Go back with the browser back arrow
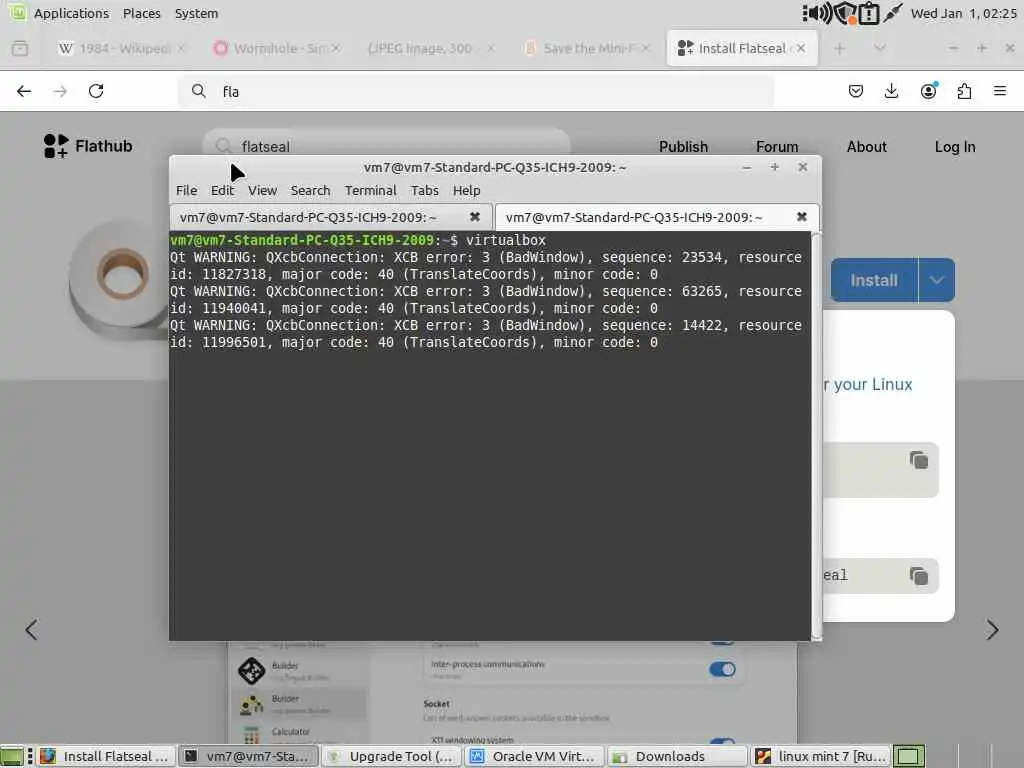Image resolution: width=1024 pixels, height=768 pixels. [24, 91]
